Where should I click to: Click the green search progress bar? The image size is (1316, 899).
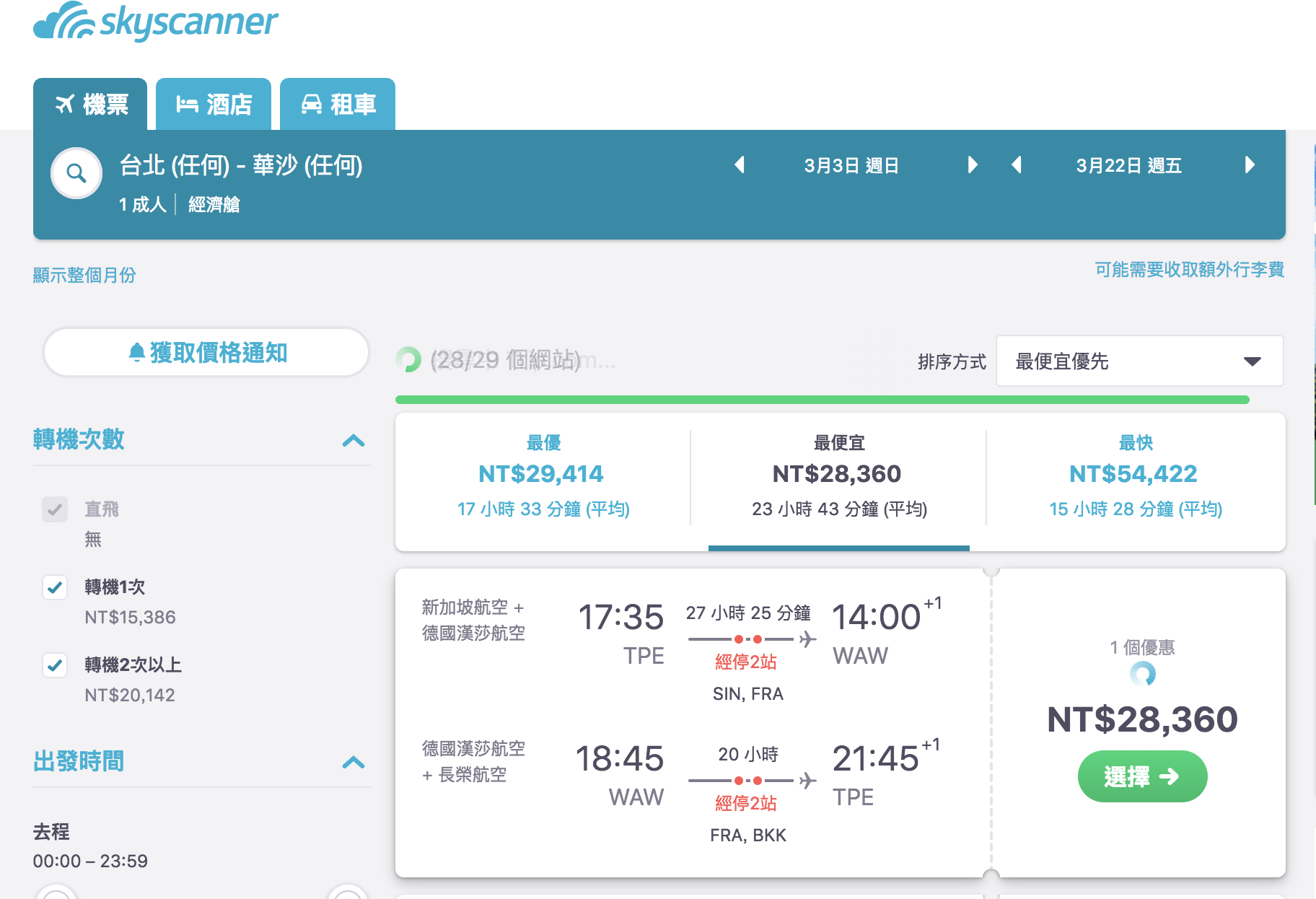(x=822, y=400)
